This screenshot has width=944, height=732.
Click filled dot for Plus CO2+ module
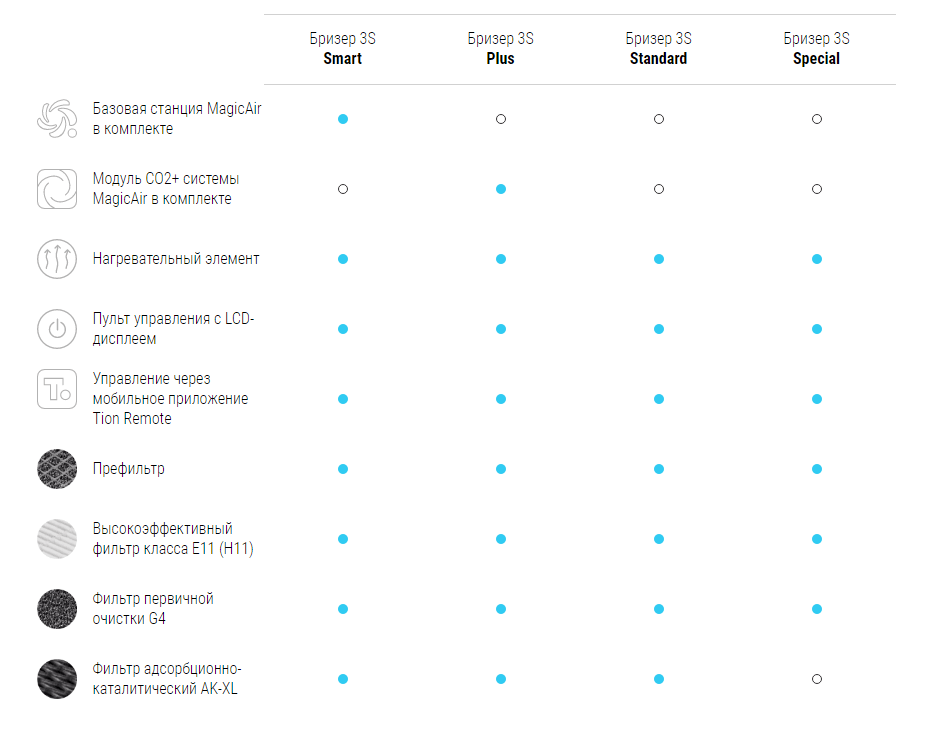pos(501,189)
